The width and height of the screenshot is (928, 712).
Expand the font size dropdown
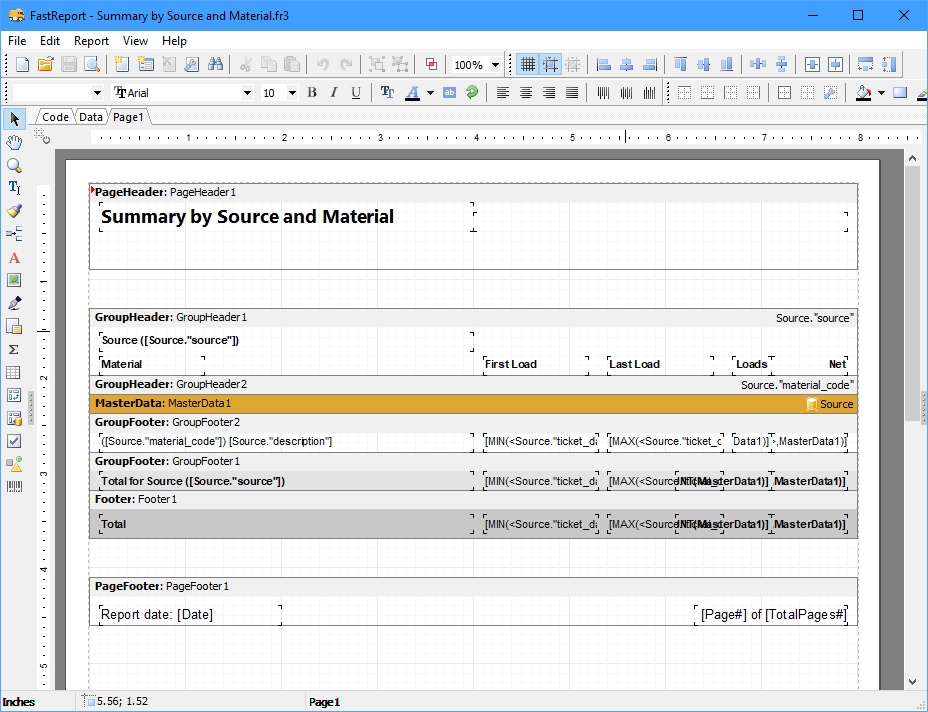tap(292, 93)
